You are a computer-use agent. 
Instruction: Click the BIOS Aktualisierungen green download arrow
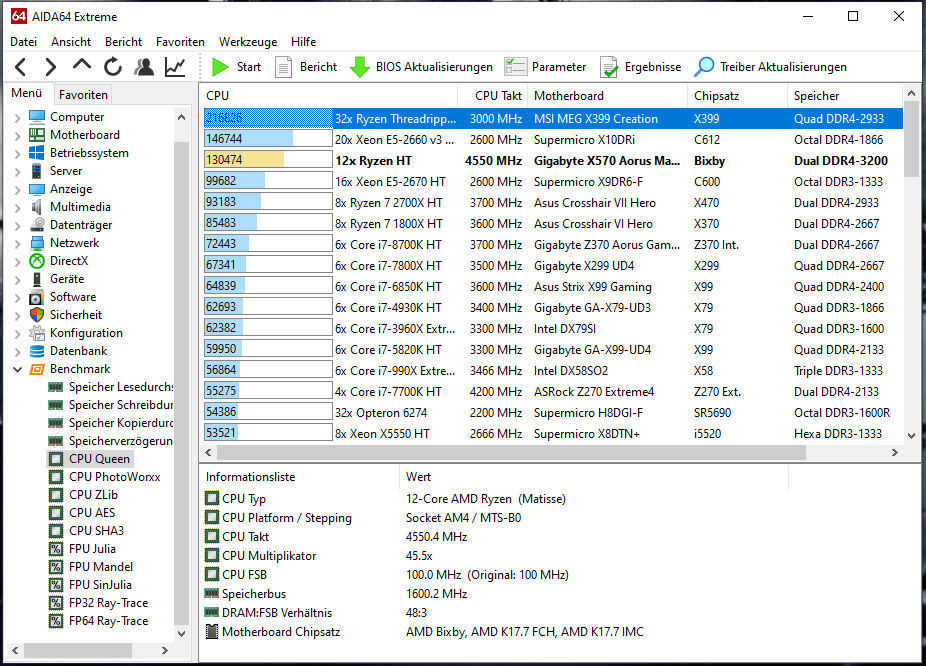360,67
